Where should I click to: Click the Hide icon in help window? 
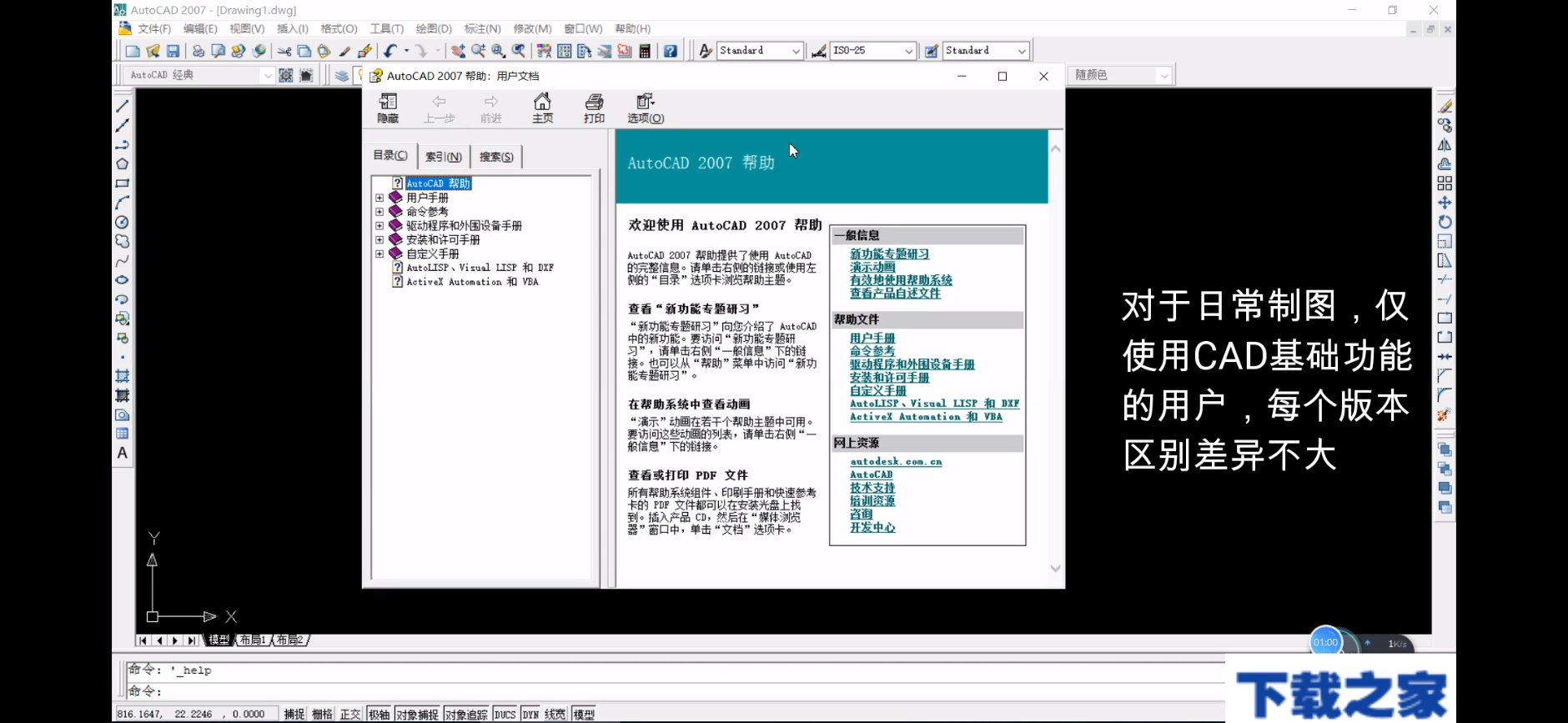(388, 108)
